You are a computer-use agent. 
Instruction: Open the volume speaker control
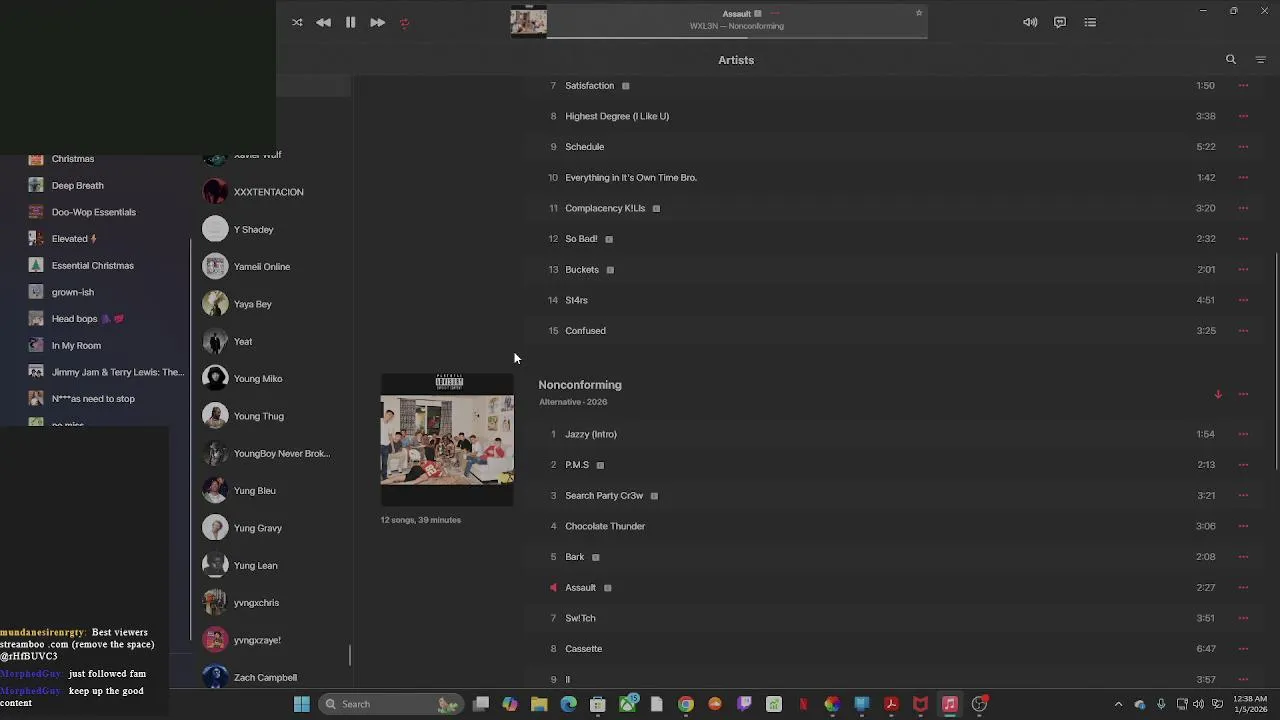point(1030,22)
